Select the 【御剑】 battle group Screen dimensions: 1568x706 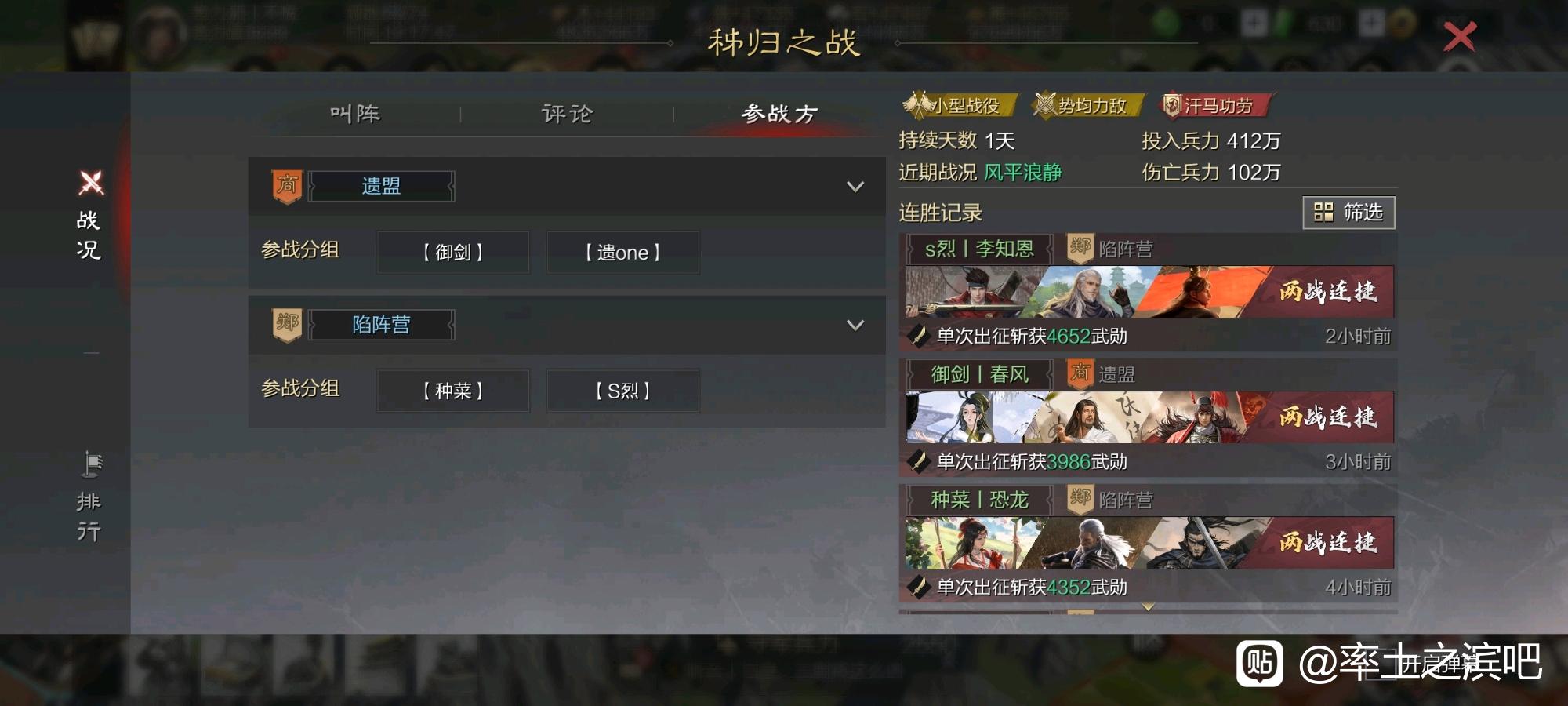click(x=453, y=253)
